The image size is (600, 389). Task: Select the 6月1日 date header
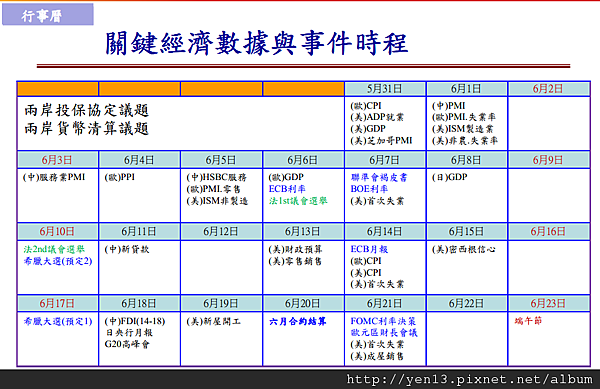466,89
